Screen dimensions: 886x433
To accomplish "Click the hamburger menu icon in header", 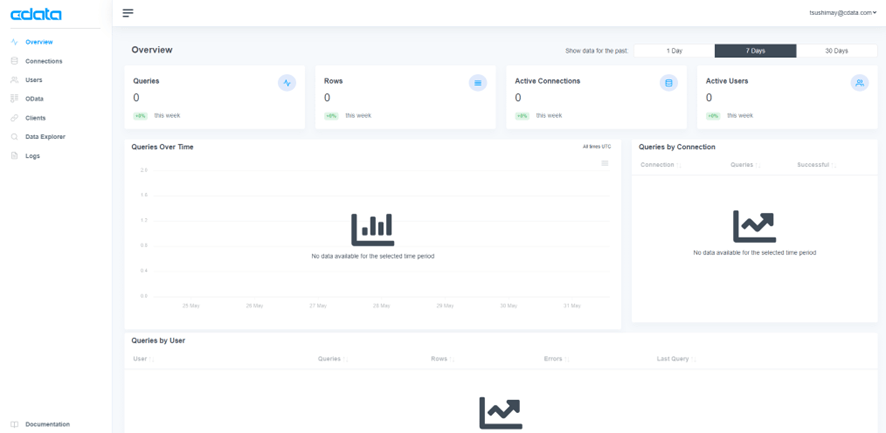I will (128, 13).
